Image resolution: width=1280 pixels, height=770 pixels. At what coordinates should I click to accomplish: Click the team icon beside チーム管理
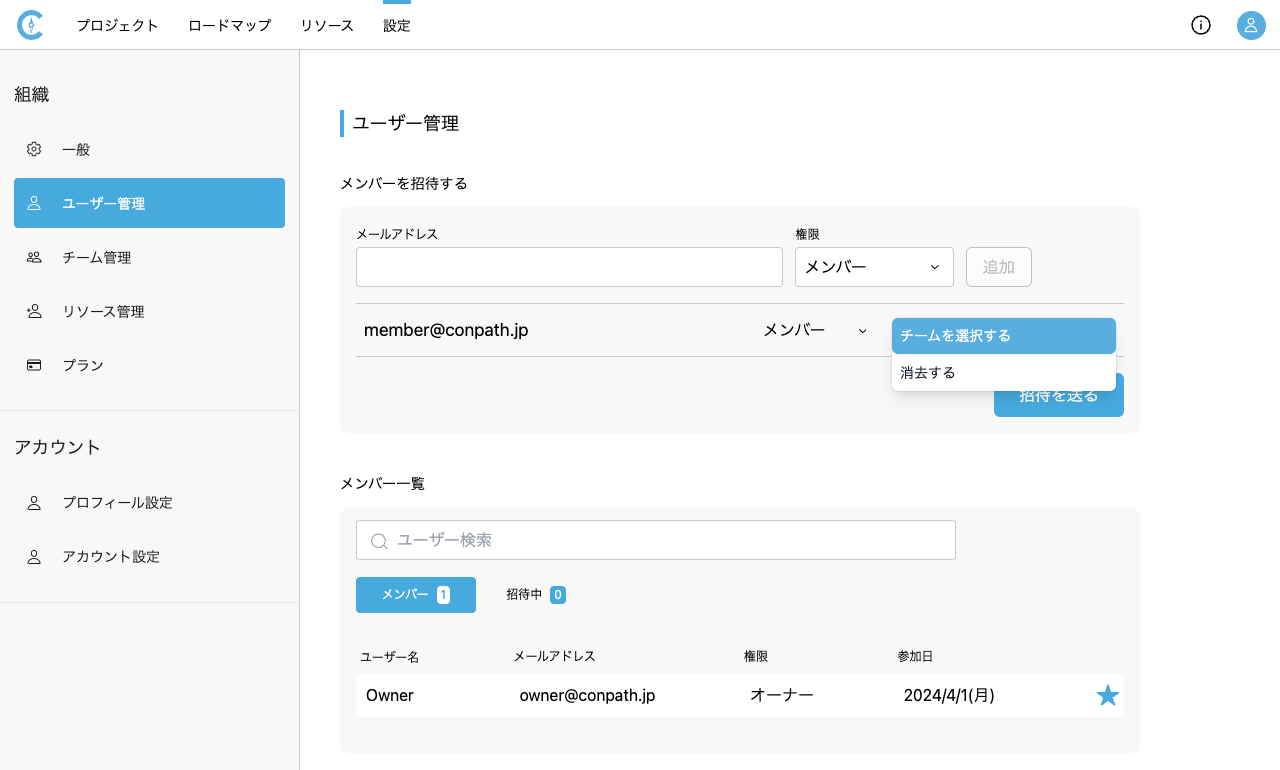(x=34, y=257)
